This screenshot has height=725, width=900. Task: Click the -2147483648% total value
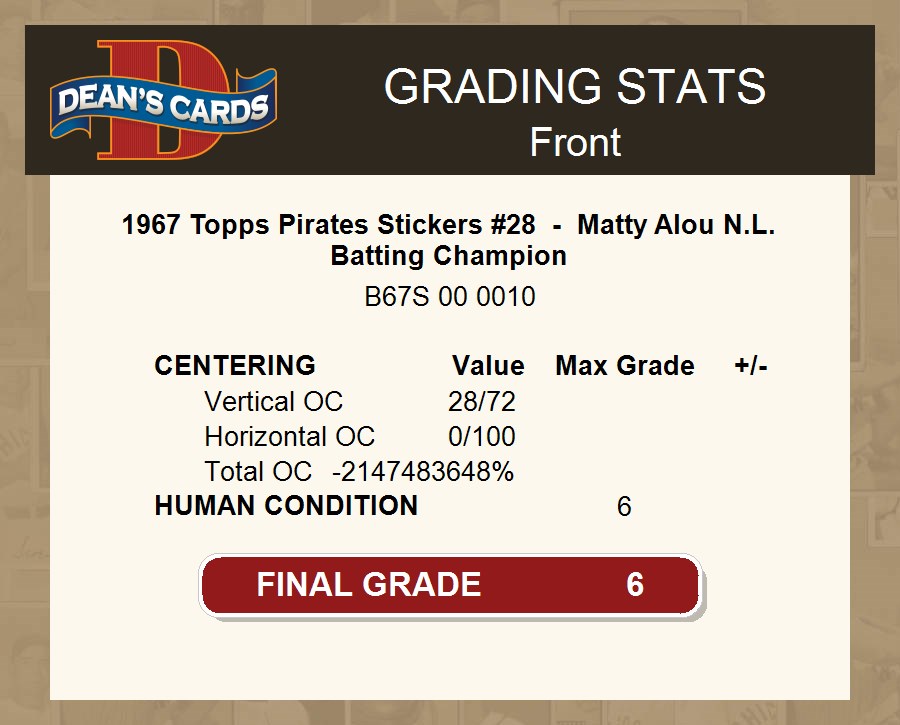pyautogui.click(x=423, y=471)
